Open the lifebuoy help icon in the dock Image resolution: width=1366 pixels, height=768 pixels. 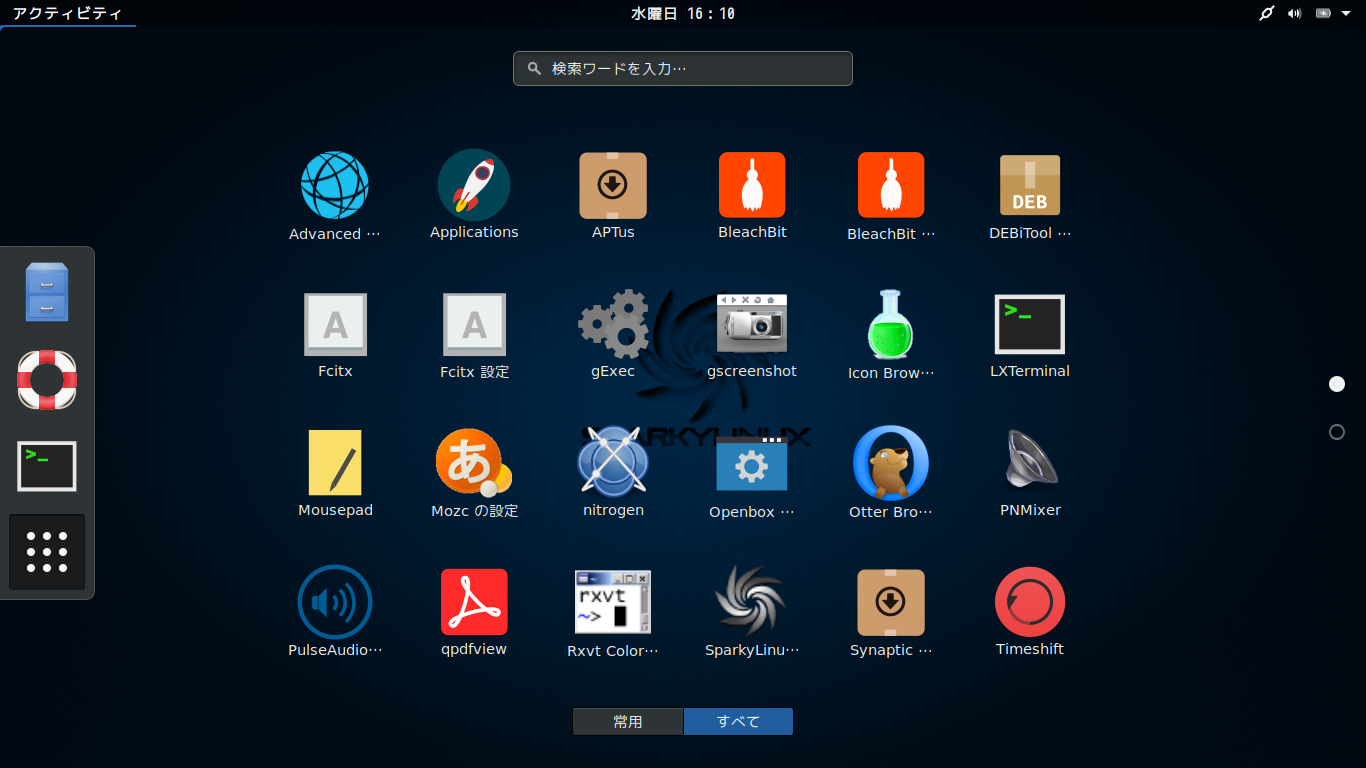click(47, 379)
